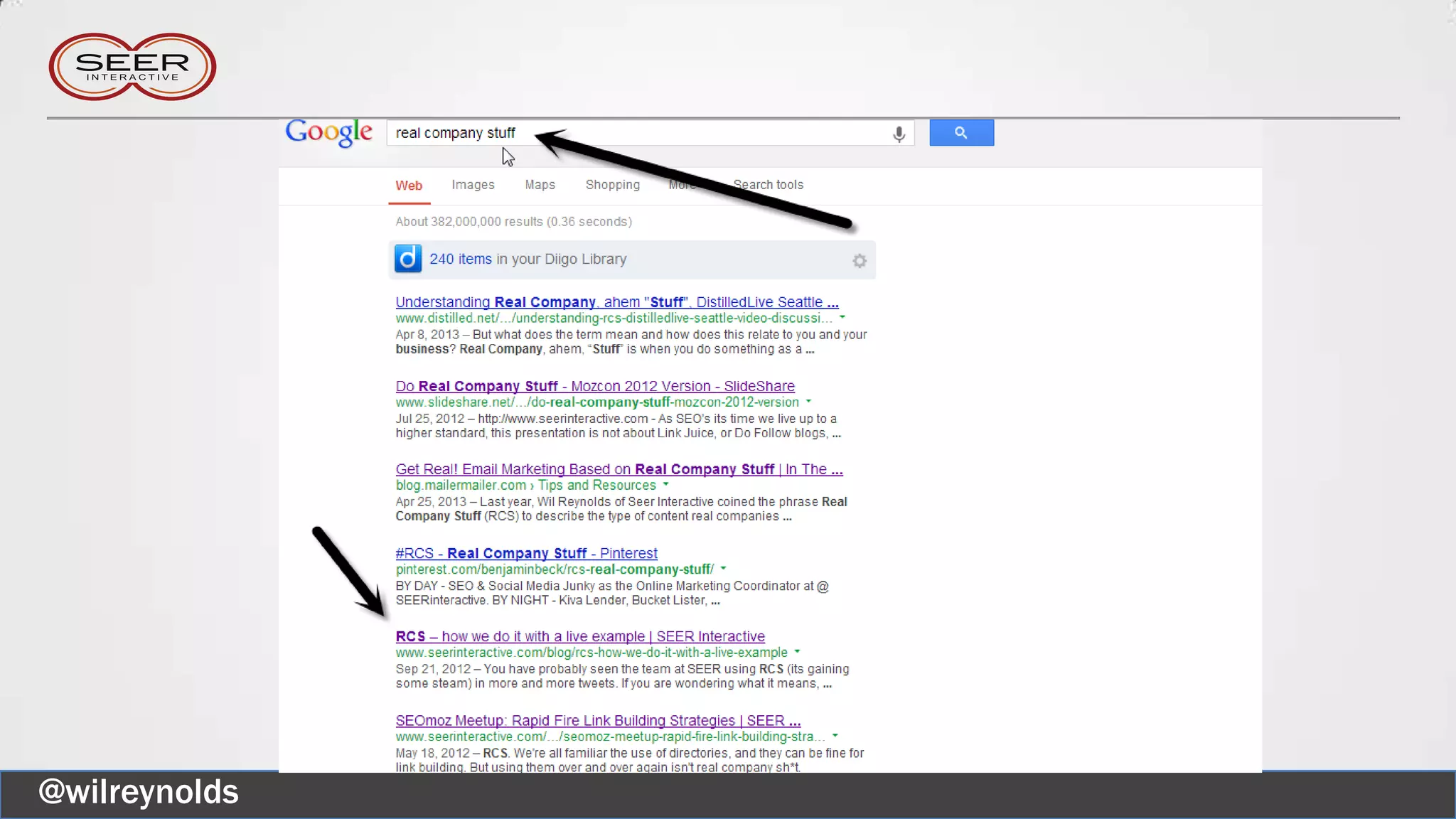This screenshot has height=819, width=1456.
Task: Open dropdown arrow after mailermailer Tips and Resources
Action: 666,484
